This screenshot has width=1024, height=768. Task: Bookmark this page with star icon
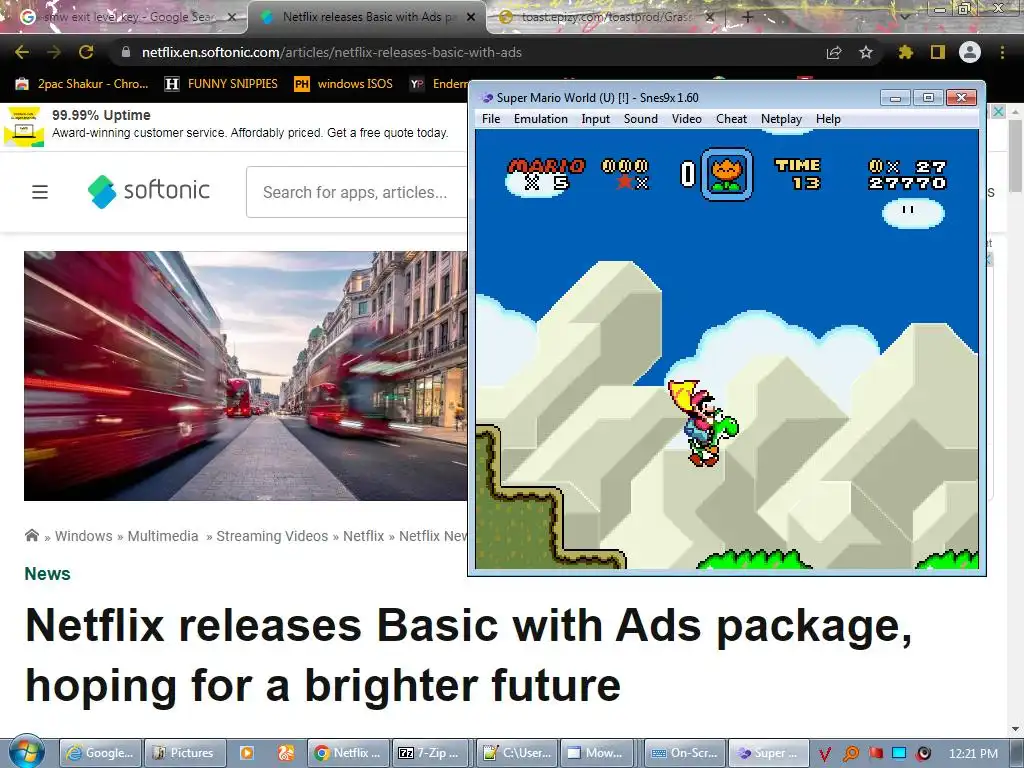(x=866, y=52)
